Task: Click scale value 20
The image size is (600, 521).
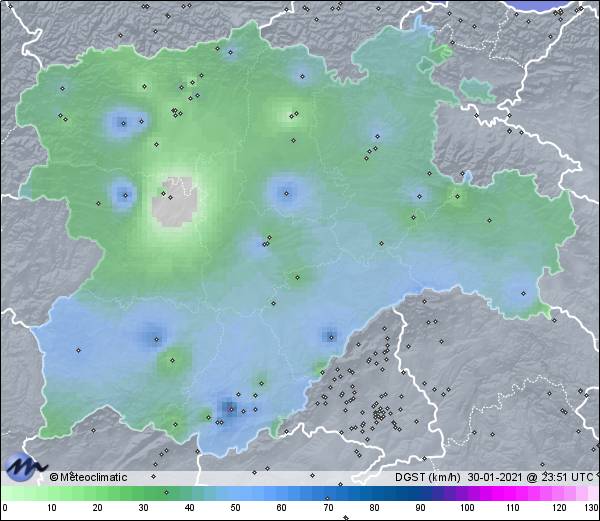Action: [98, 508]
